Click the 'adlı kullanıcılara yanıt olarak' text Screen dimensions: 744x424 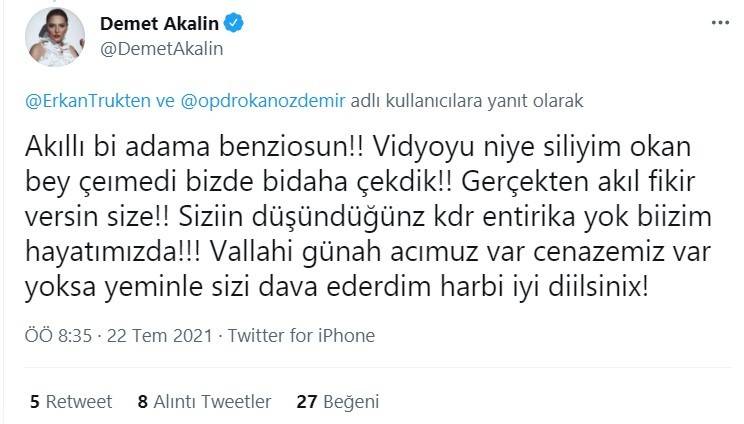point(467,101)
